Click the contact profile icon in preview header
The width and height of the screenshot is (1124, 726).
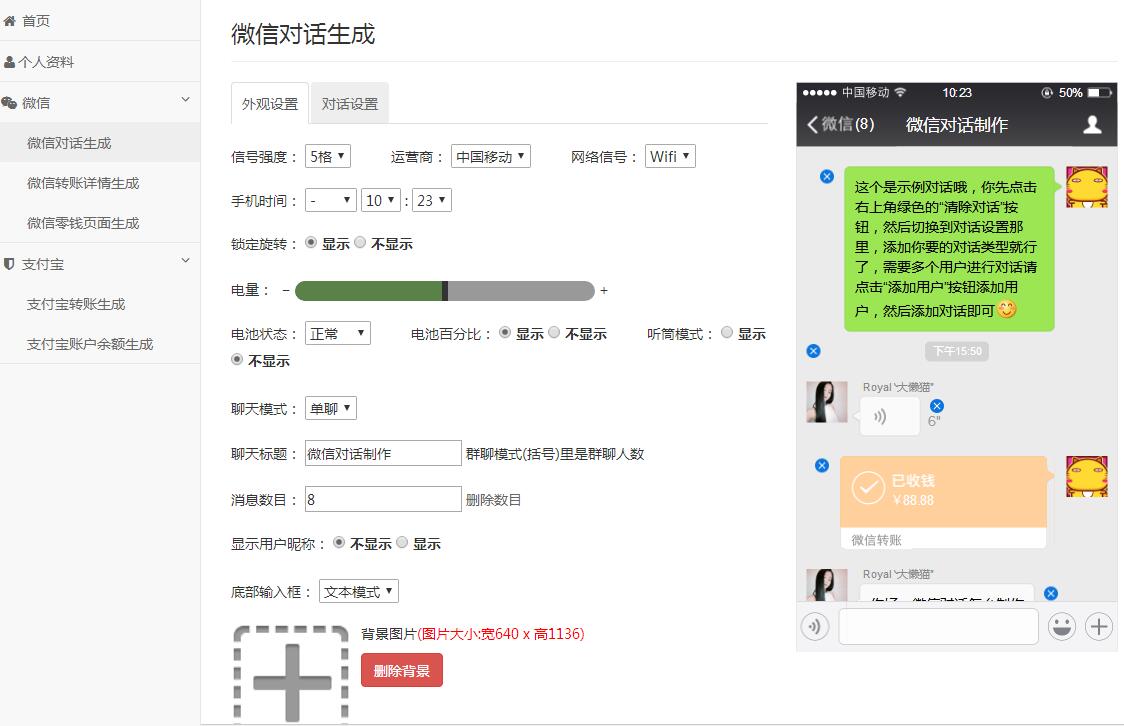tap(1092, 124)
